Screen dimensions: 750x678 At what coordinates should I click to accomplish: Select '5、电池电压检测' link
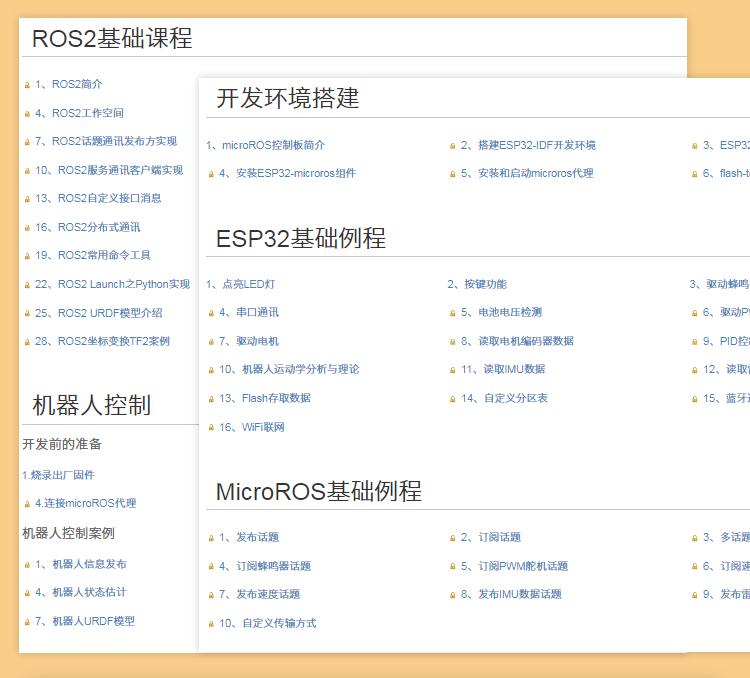pyautogui.click(x=501, y=312)
